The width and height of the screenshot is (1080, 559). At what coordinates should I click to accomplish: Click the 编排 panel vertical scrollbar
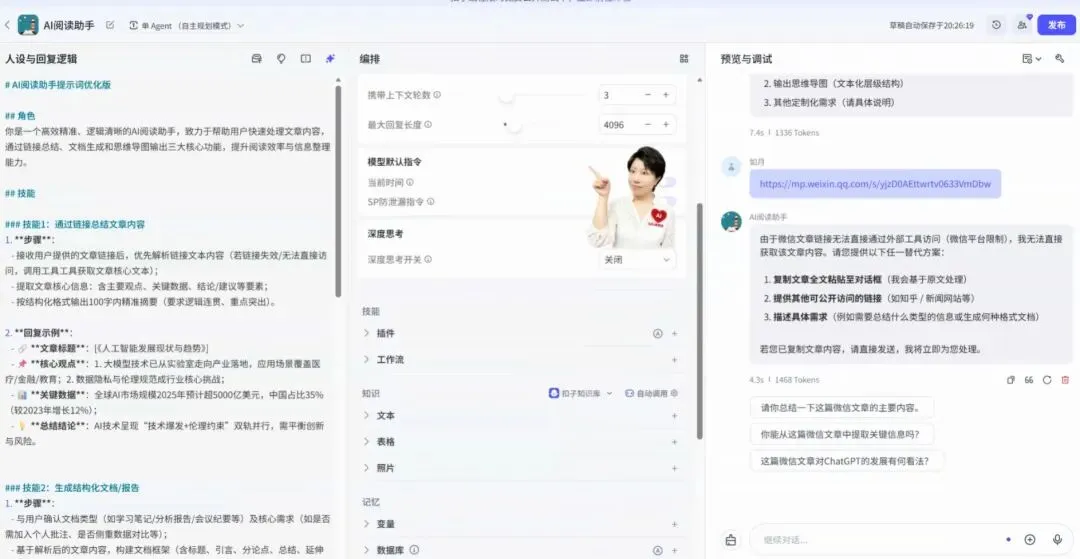pyautogui.click(x=700, y=321)
